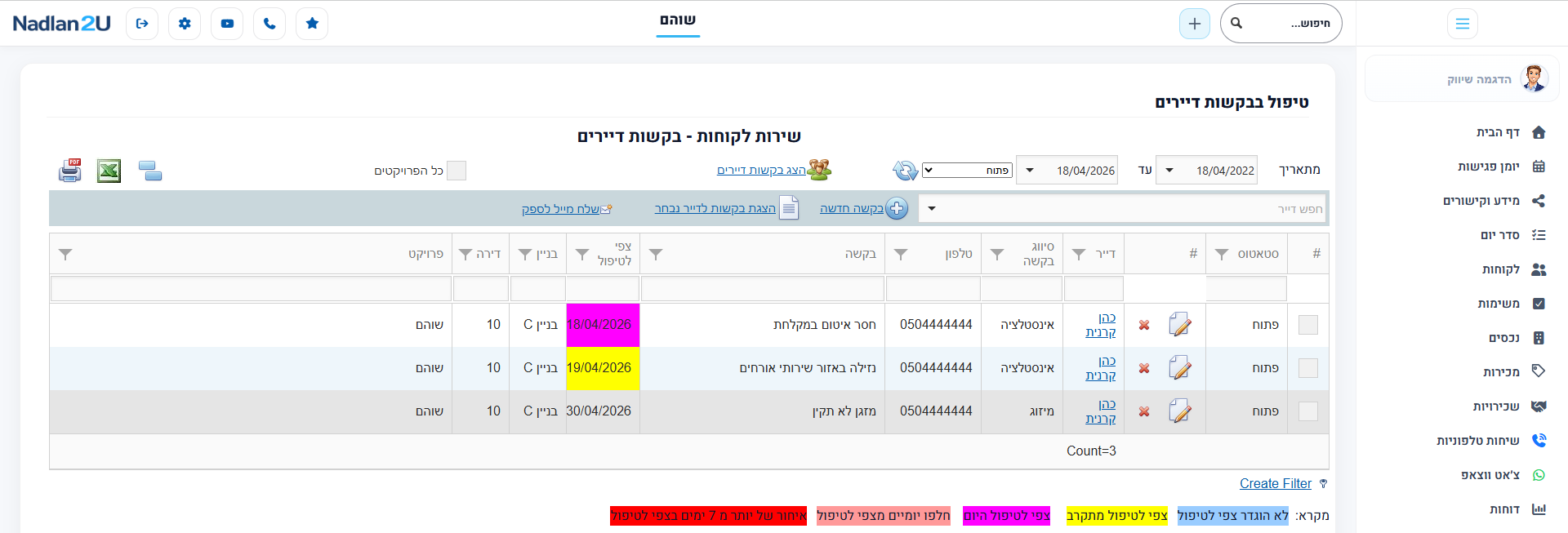Delete request row חסר איטום במקלחת
Screen dimensions: 1568x533
click(1144, 325)
